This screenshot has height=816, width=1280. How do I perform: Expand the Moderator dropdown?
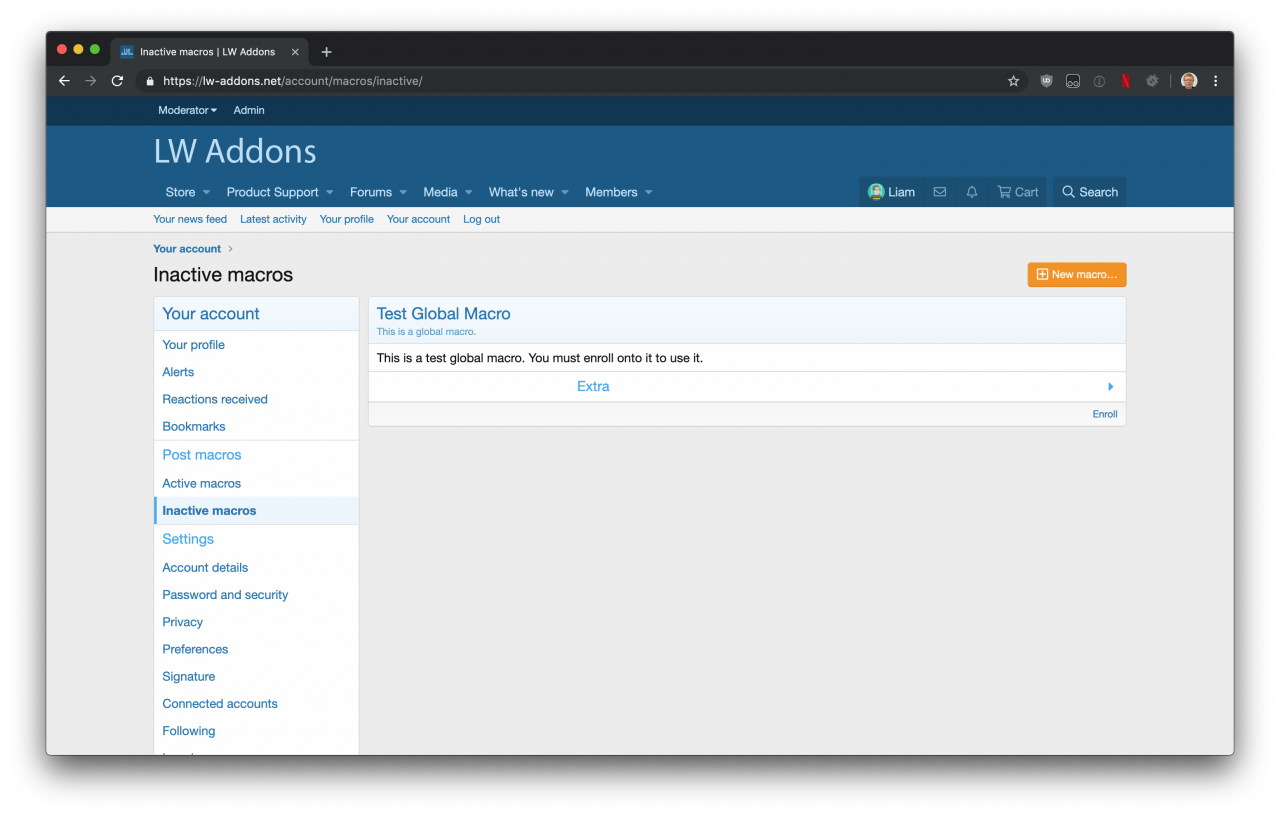(x=187, y=110)
